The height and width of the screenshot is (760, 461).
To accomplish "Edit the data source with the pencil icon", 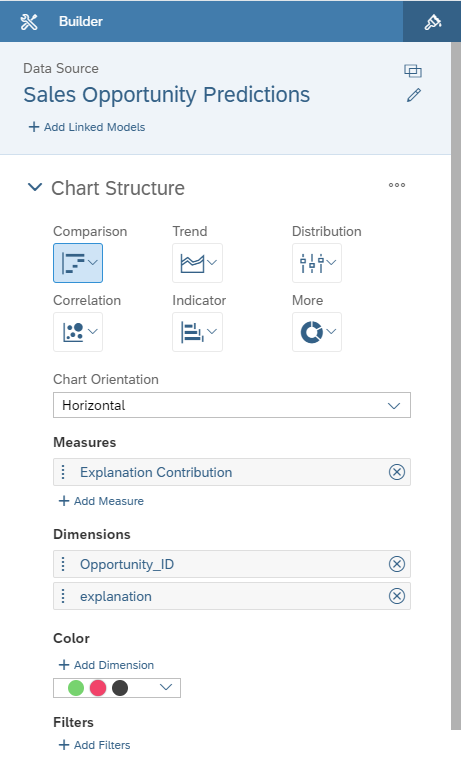I will tap(413, 95).
